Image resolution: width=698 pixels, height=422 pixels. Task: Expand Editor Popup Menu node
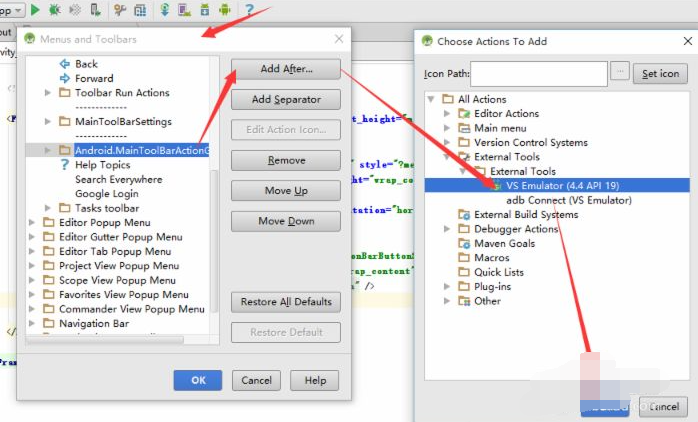(32, 222)
